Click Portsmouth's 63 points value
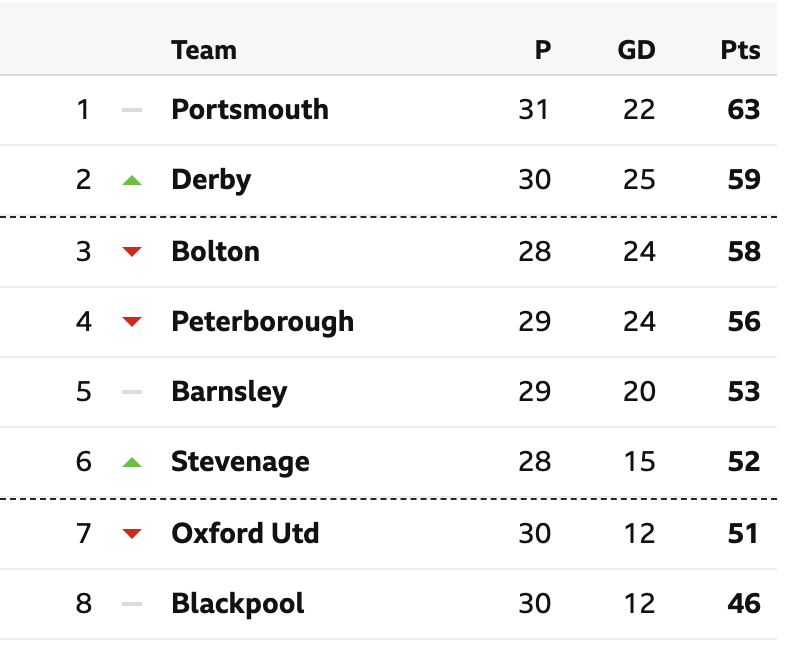Screen dimensions: 810x646 point(743,109)
